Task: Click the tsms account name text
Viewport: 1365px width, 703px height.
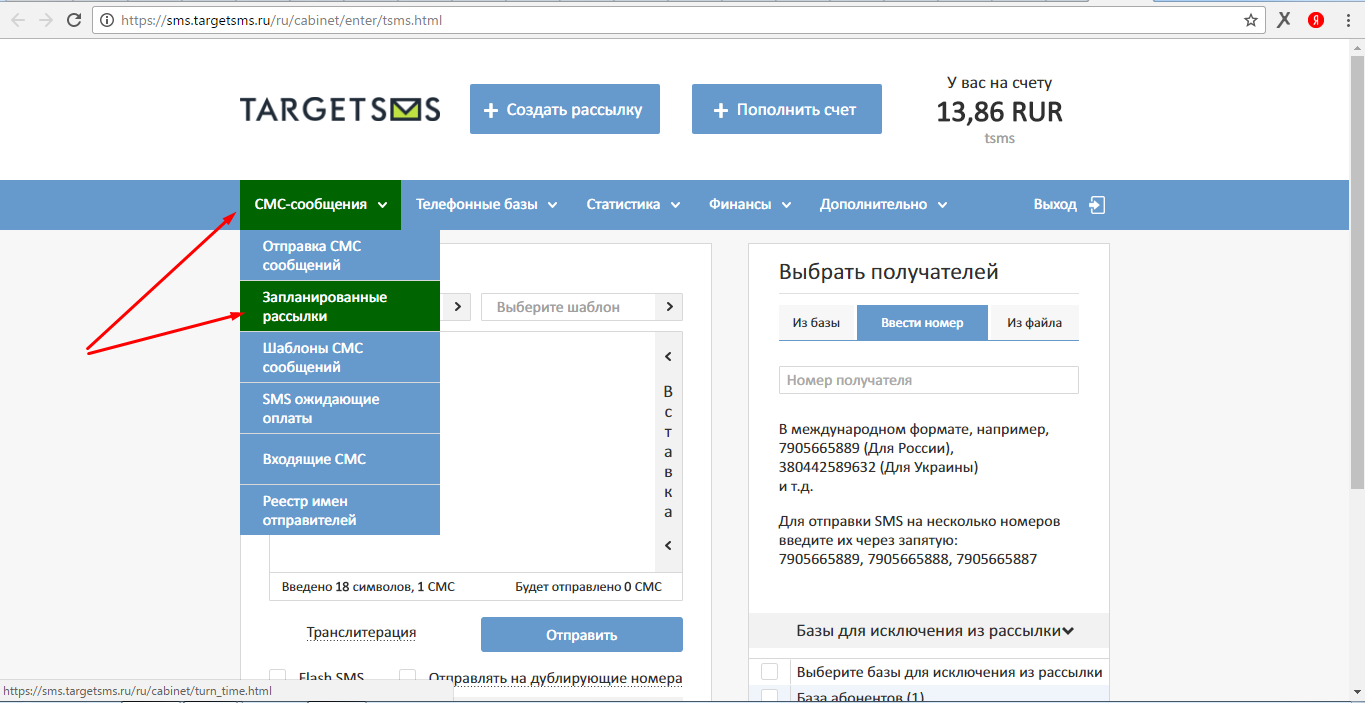Action: point(999,138)
